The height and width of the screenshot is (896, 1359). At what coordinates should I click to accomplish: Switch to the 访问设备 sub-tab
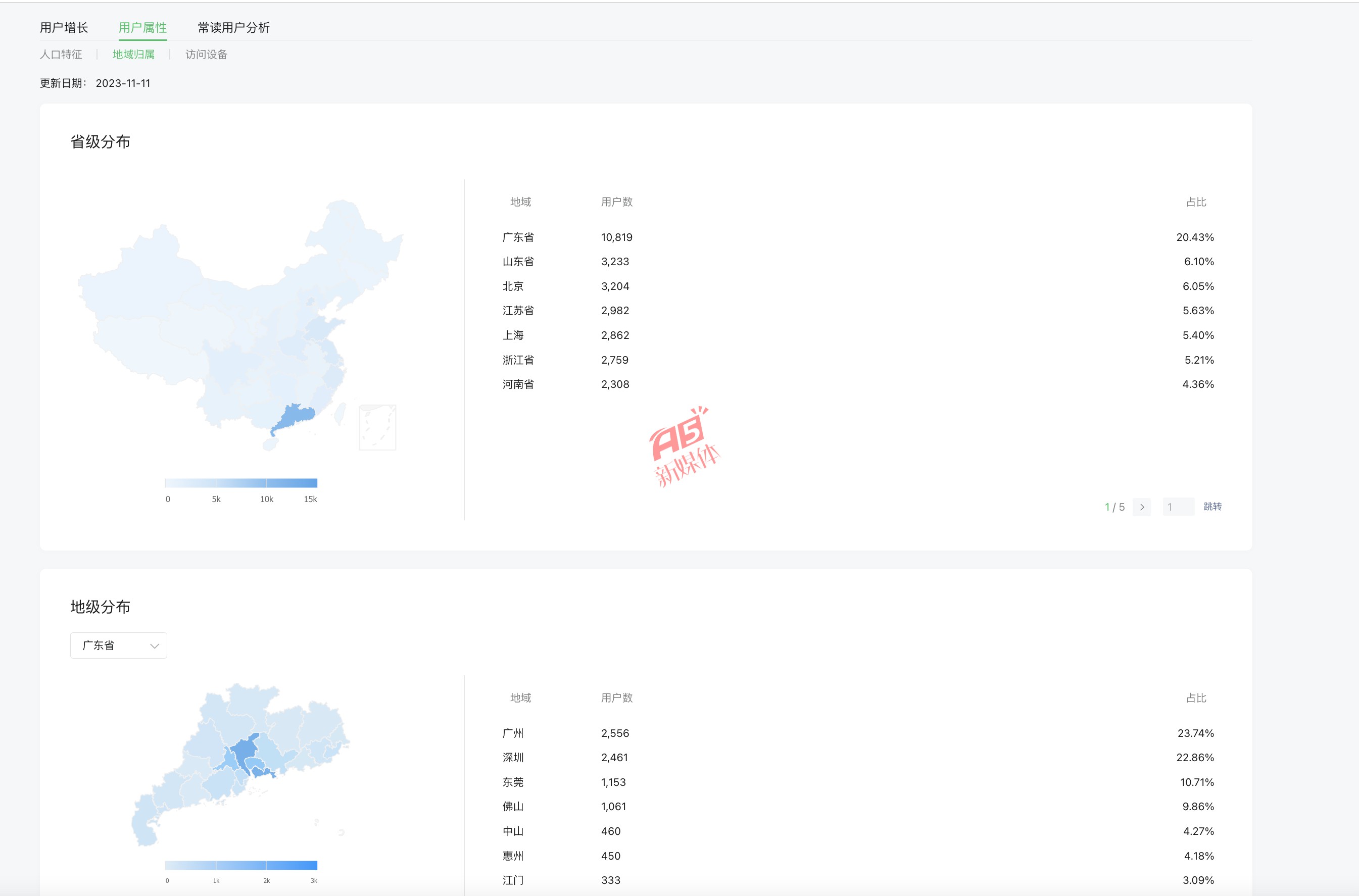(206, 54)
